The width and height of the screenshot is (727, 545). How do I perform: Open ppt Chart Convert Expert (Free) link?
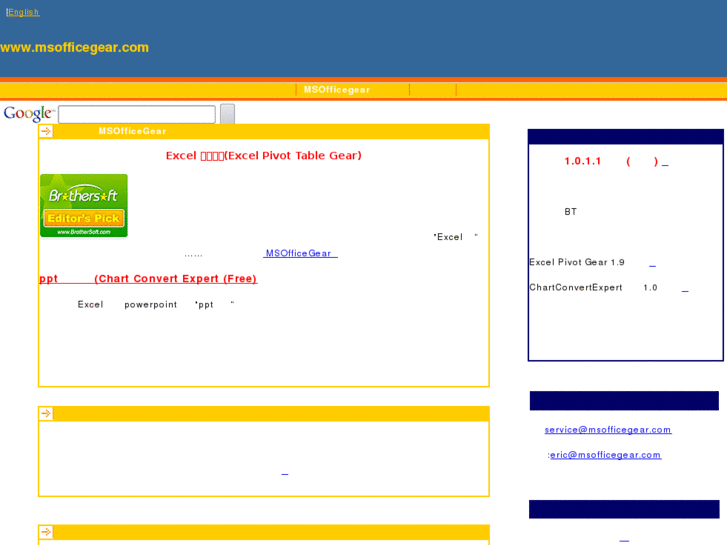(148, 278)
